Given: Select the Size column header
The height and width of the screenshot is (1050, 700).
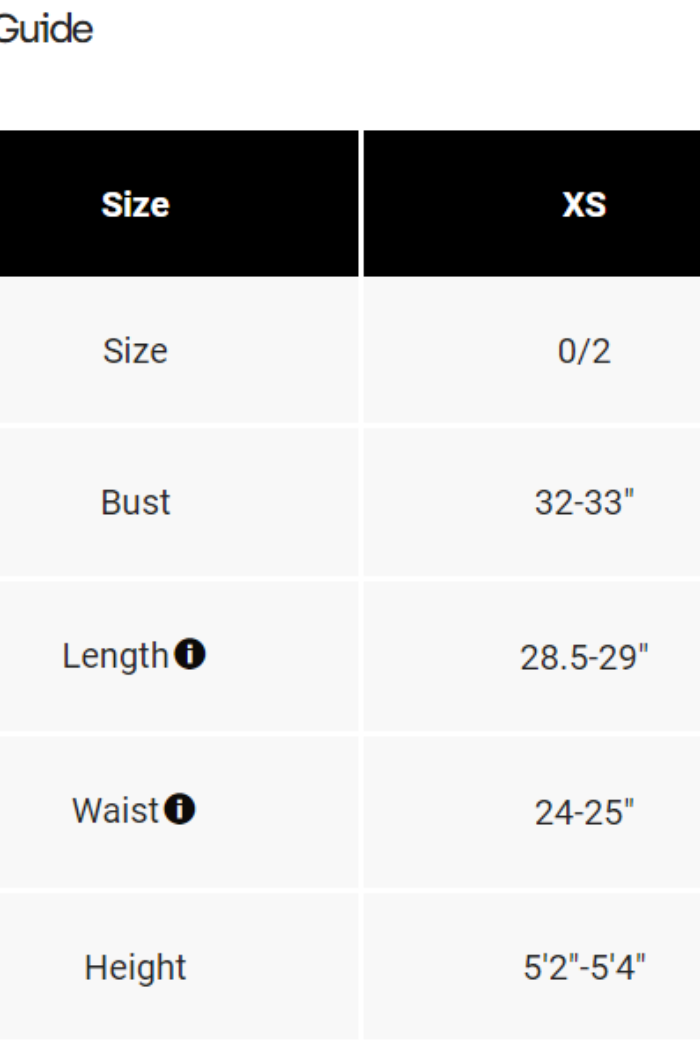Looking at the screenshot, I should [x=136, y=204].
